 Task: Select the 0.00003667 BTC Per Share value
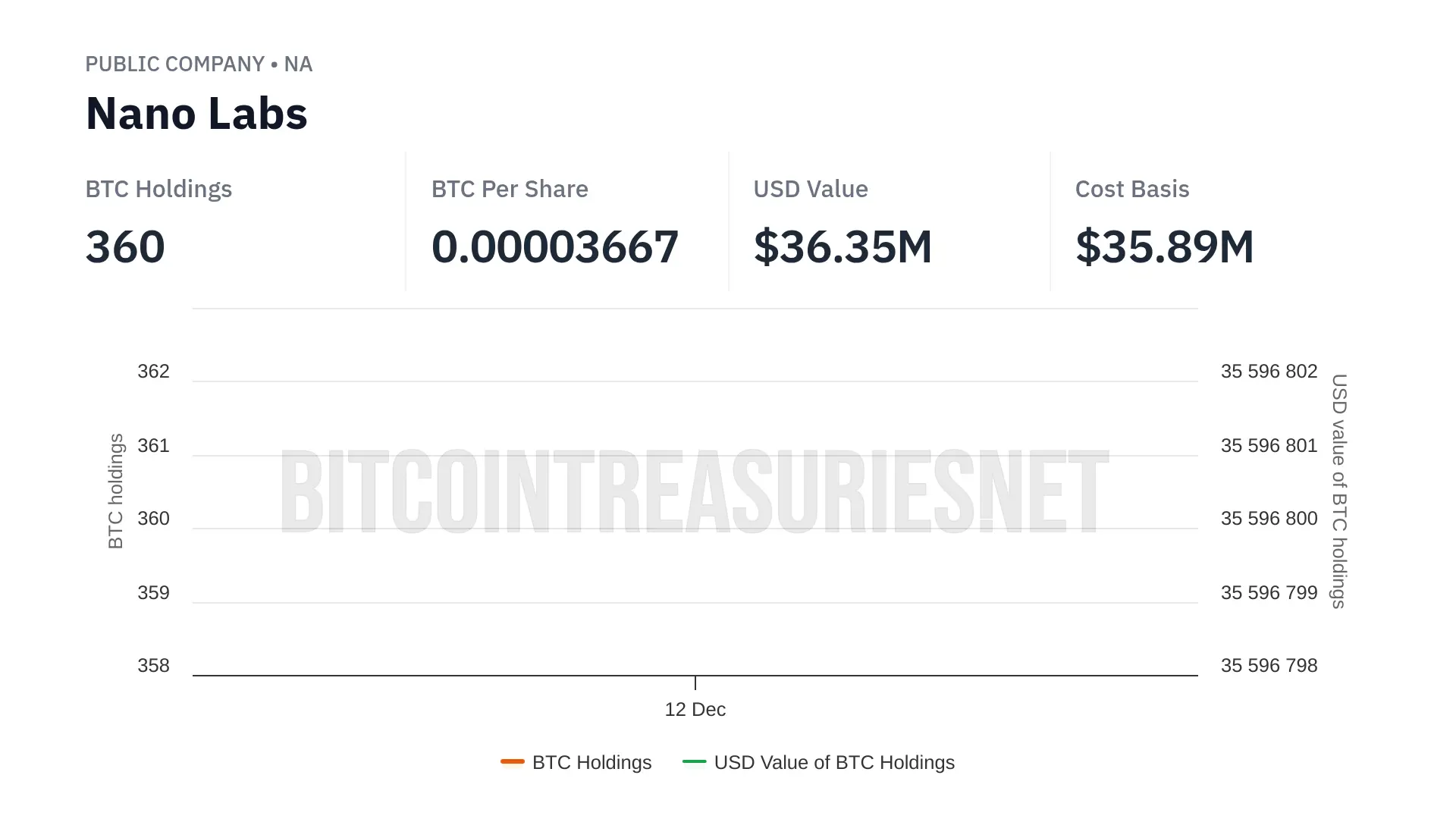pyautogui.click(x=554, y=247)
